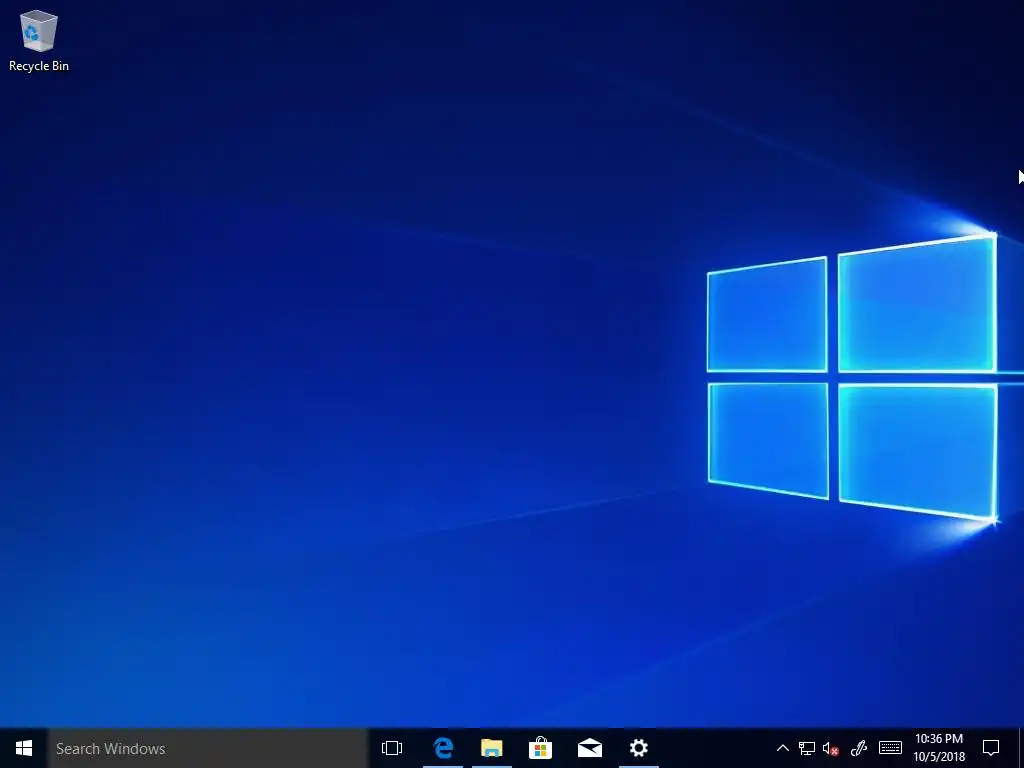Open the touch keyboard tray icon
This screenshot has height=768, width=1024.
[x=890, y=748]
